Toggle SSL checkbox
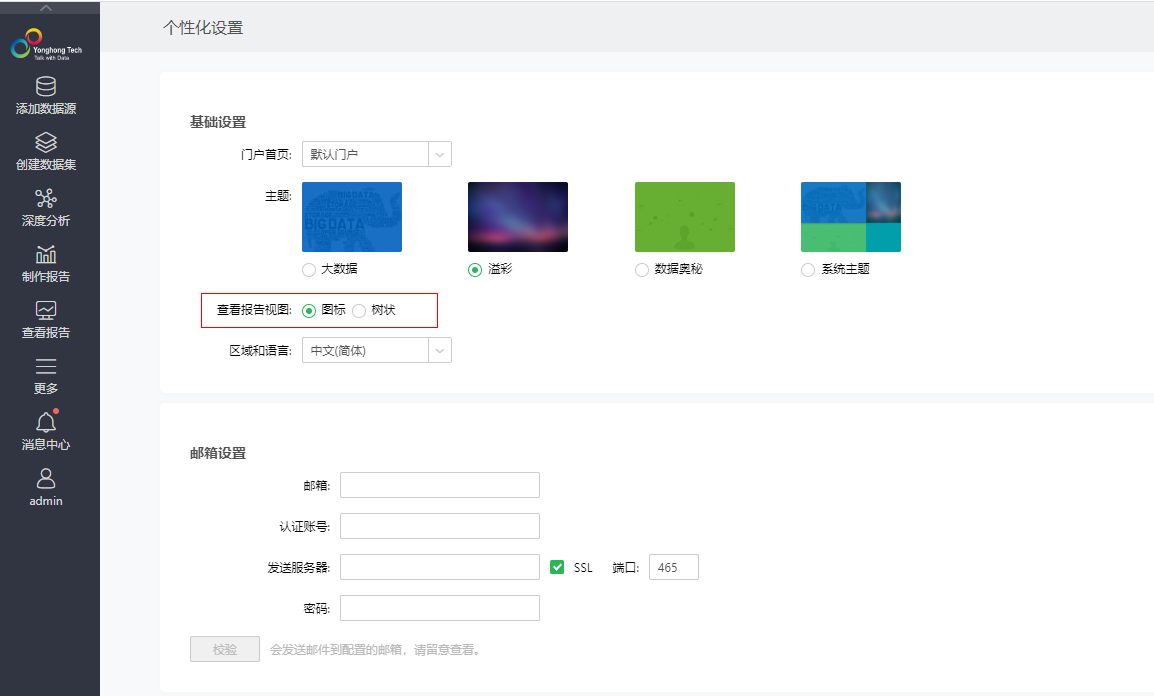 [557, 567]
